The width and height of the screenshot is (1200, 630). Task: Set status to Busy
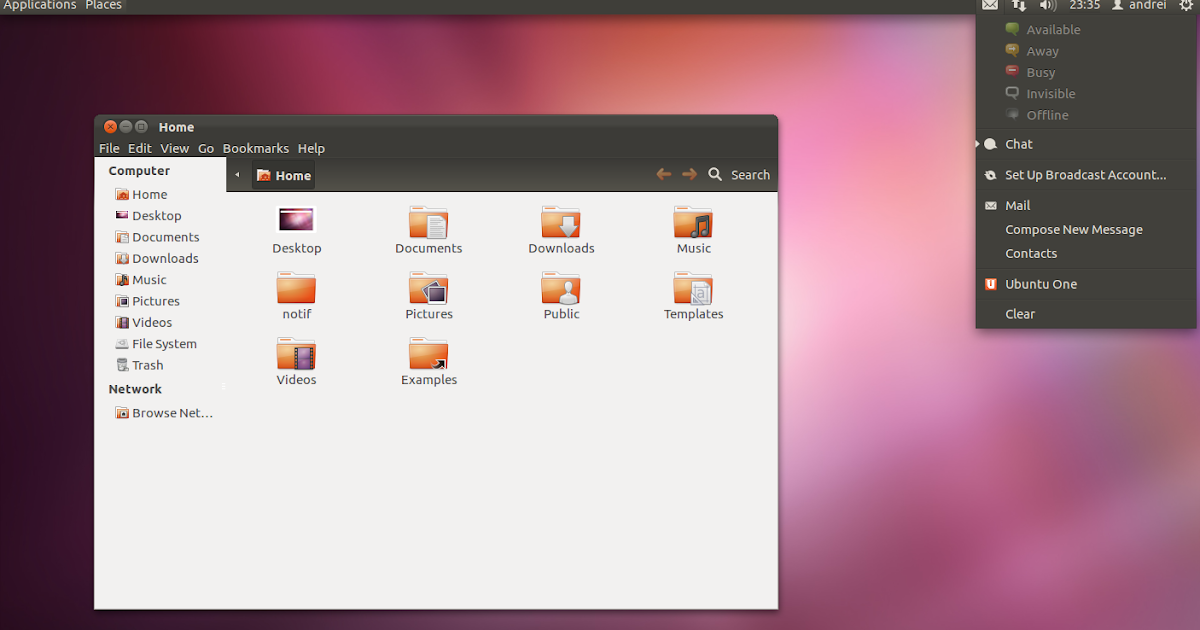click(x=1038, y=72)
